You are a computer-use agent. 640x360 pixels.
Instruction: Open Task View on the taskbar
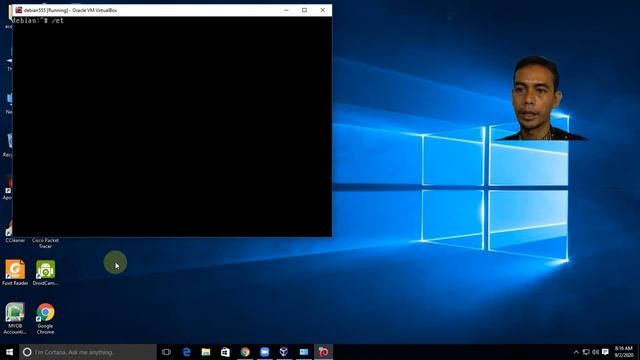tap(166, 352)
